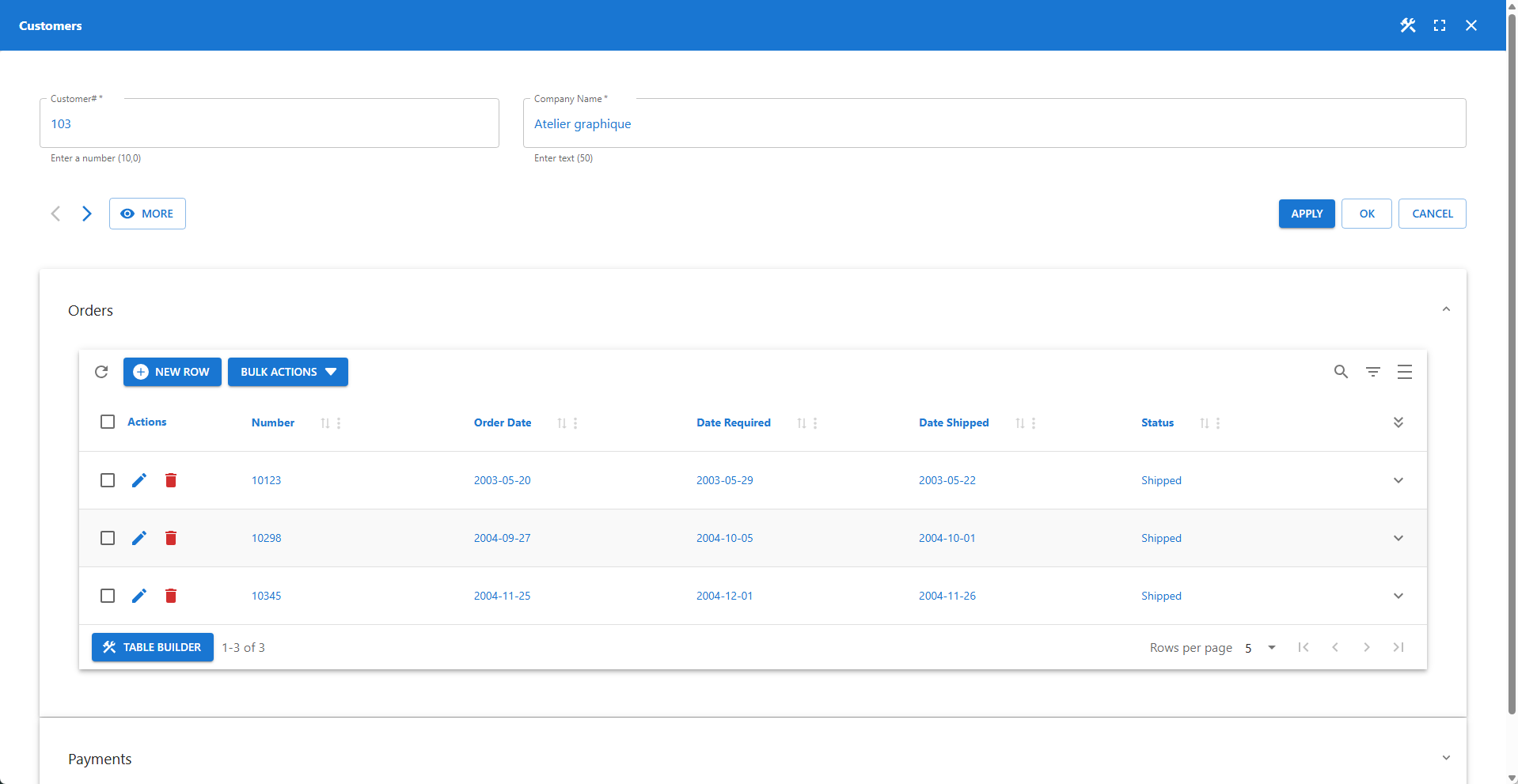
Task: Open the search in the Orders table
Action: [1341, 372]
